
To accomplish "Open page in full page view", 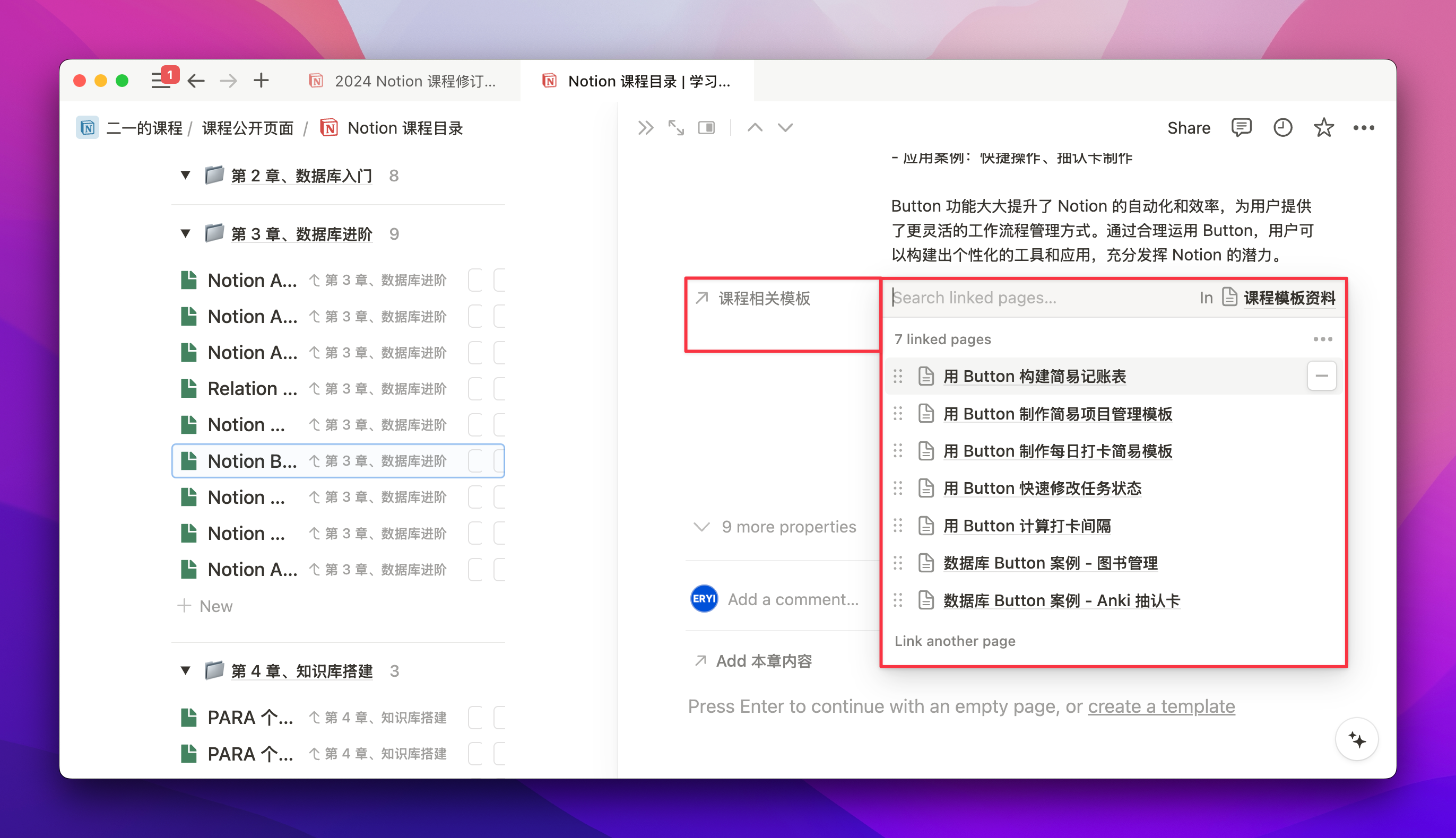I will 676,127.
